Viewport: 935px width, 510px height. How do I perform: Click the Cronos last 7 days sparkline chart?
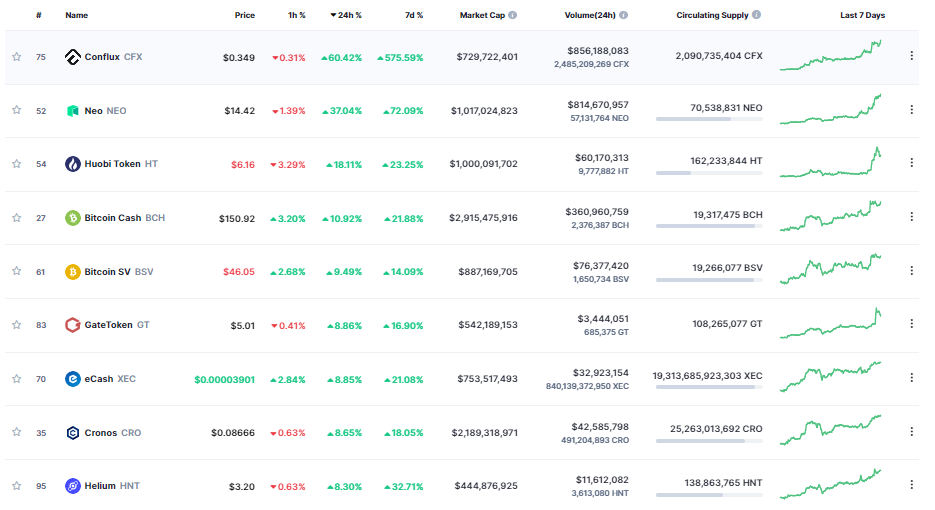830,430
